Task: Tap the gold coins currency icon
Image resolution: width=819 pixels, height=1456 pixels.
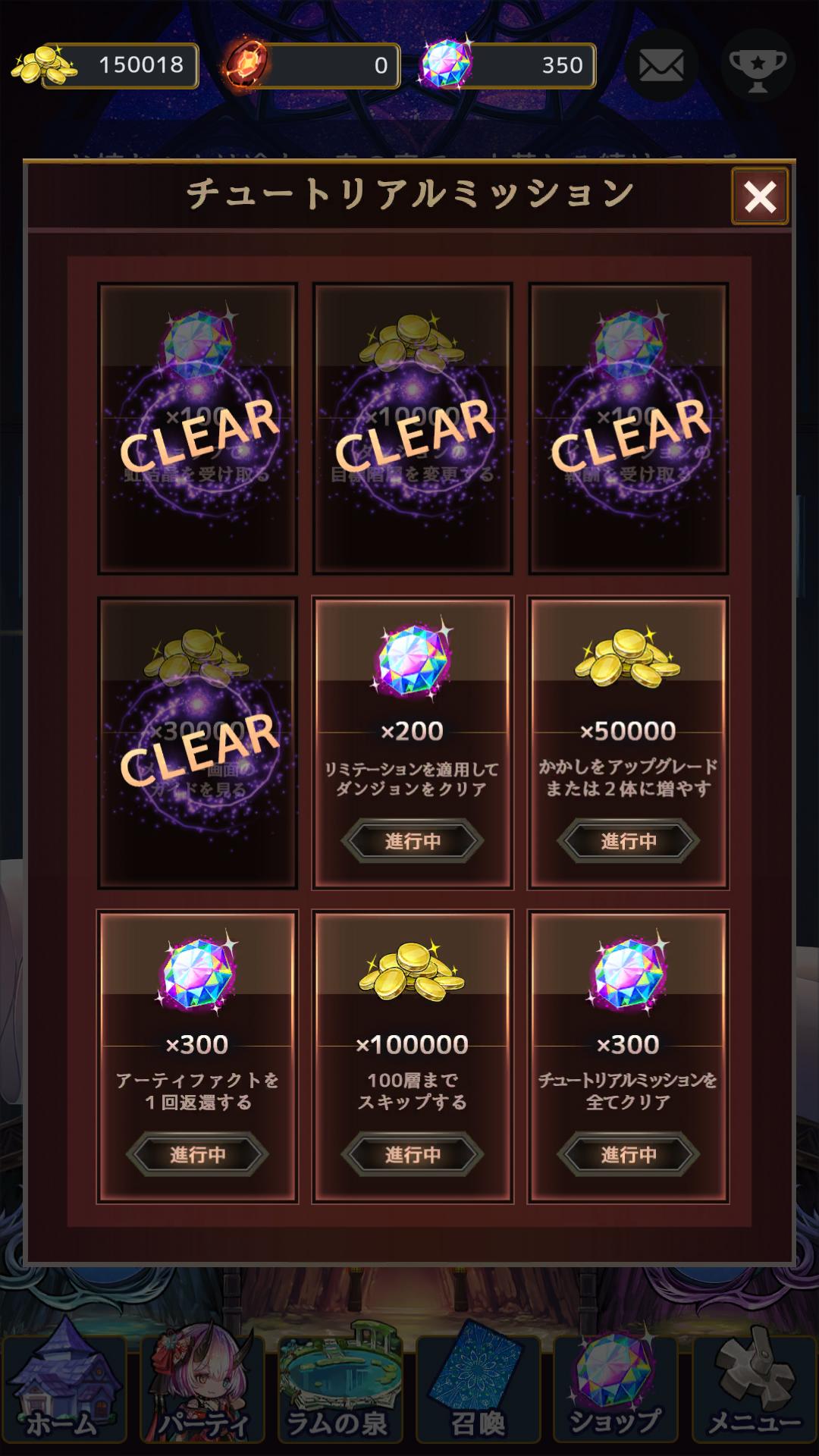Action: click(43, 64)
